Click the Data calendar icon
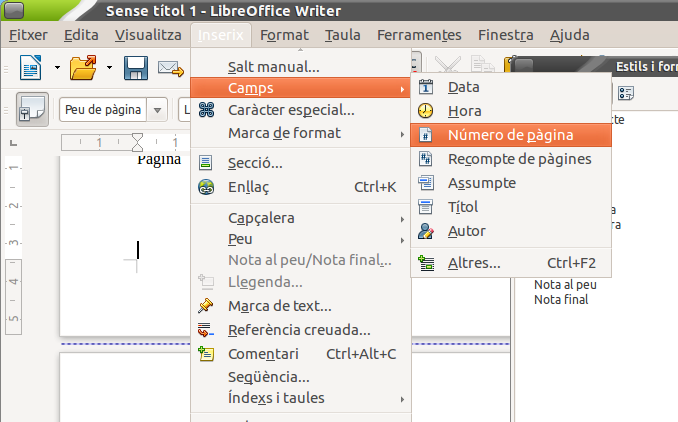 click(426, 87)
